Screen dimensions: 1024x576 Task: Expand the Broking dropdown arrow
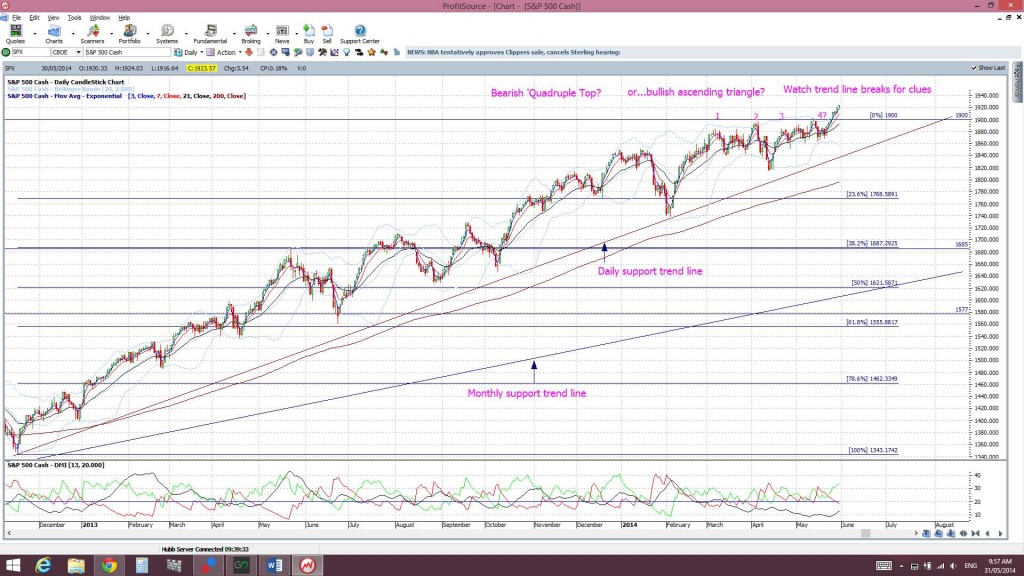click(267, 34)
